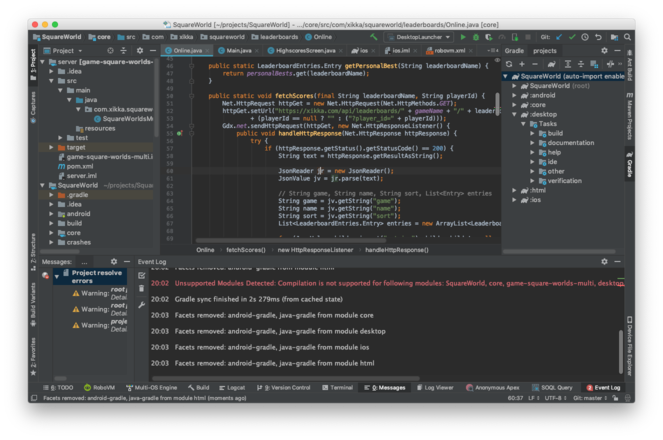Open the 9: Version Control tab

[x=284, y=388]
